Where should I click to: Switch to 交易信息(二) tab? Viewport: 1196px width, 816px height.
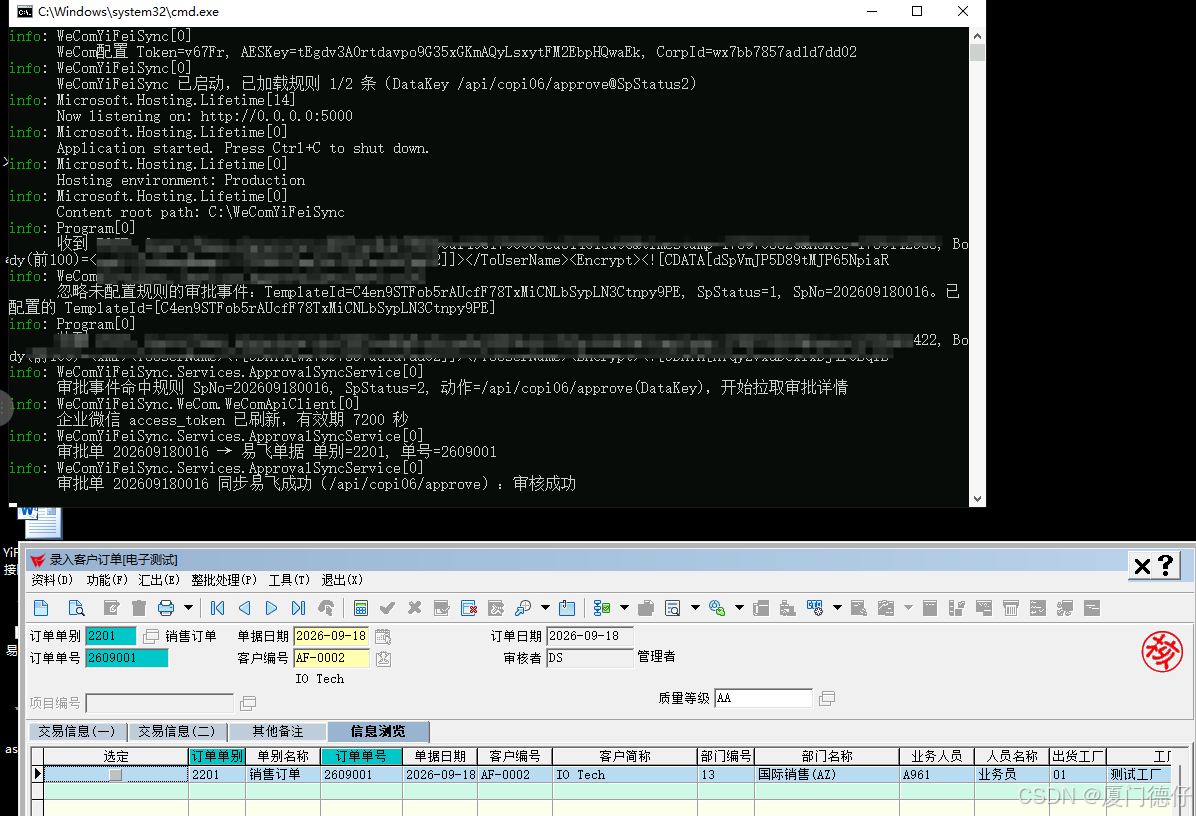pyautogui.click(x=176, y=731)
